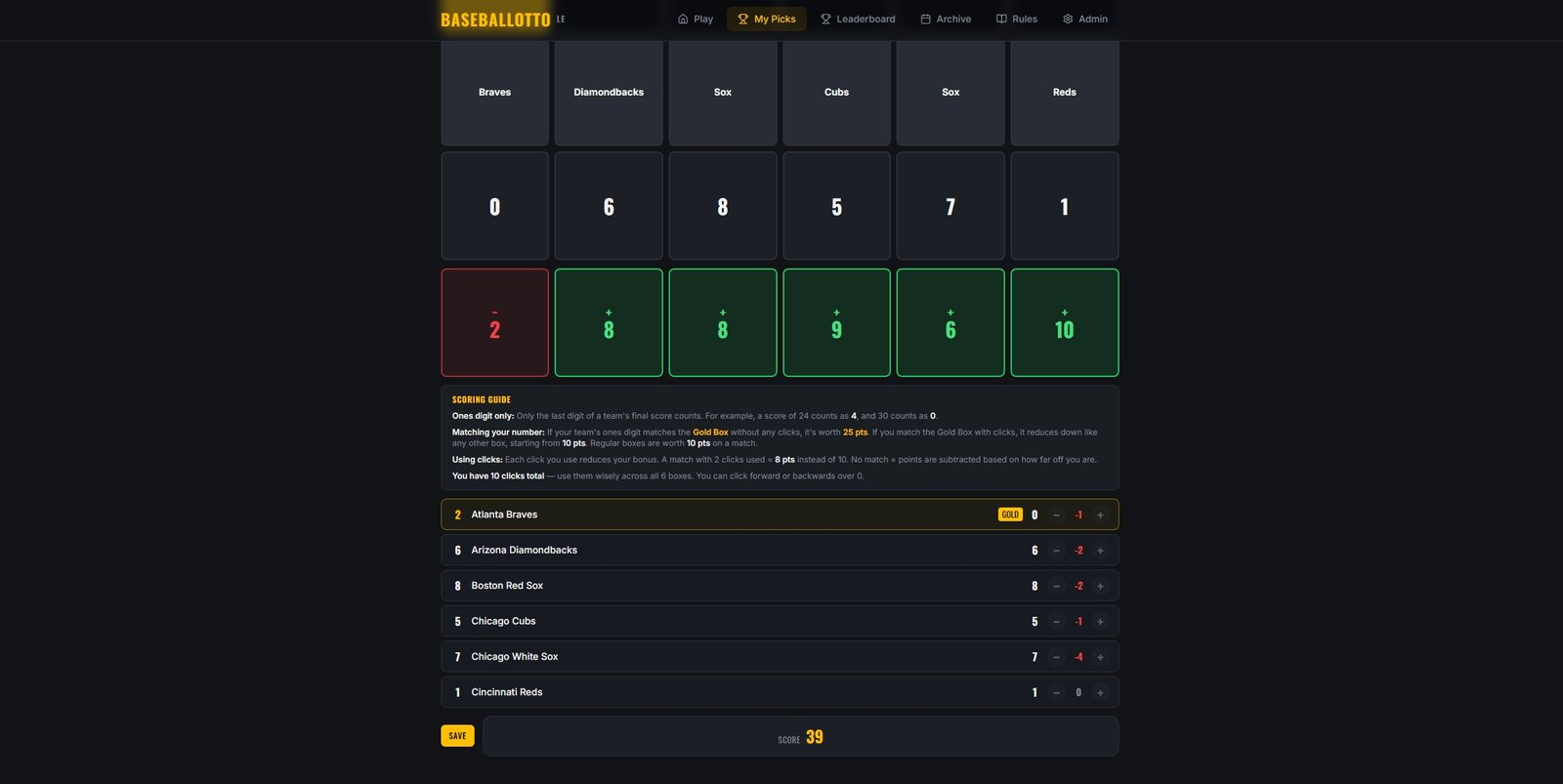Increase clicks for Arizona Diamondbacks
Screen dimensions: 1563x784
coord(1100,551)
